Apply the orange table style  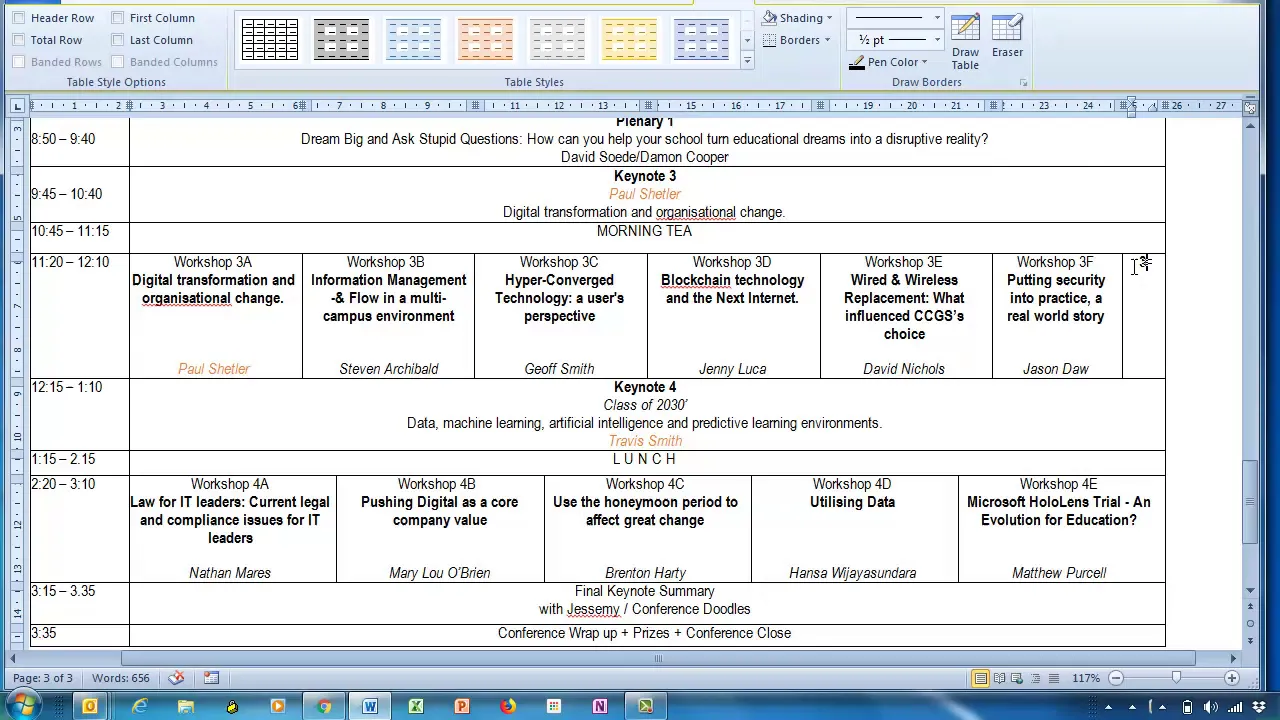click(x=486, y=40)
